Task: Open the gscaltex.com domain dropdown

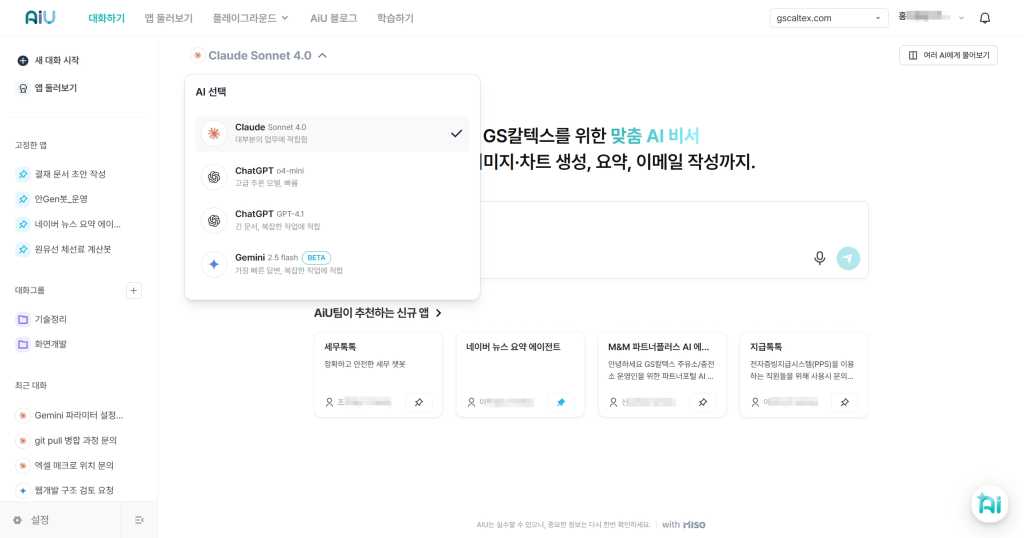Action: (828, 18)
